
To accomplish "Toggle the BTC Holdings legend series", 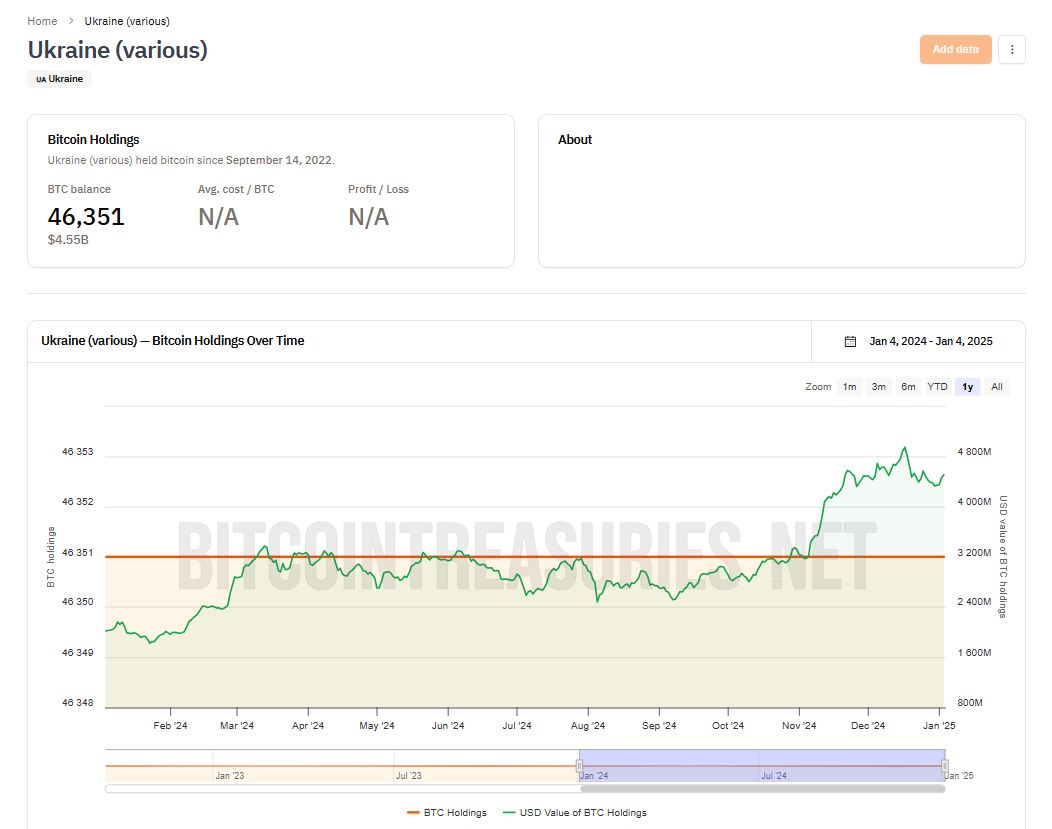I will point(447,812).
